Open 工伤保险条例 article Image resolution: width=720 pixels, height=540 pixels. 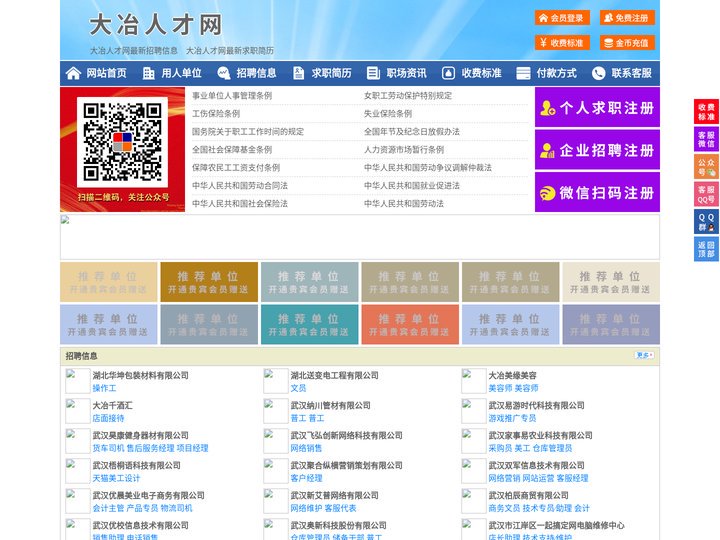pyautogui.click(x=216, y=113)
